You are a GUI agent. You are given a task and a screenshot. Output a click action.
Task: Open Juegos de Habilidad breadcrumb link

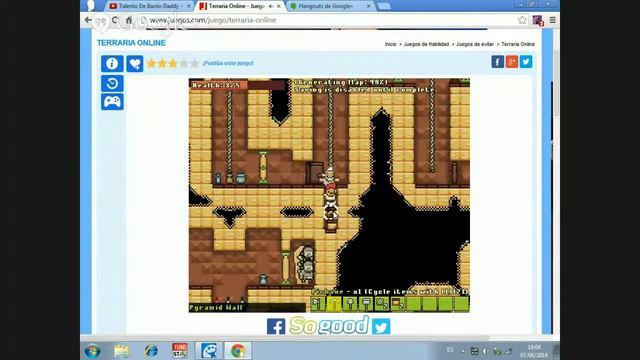426,44
